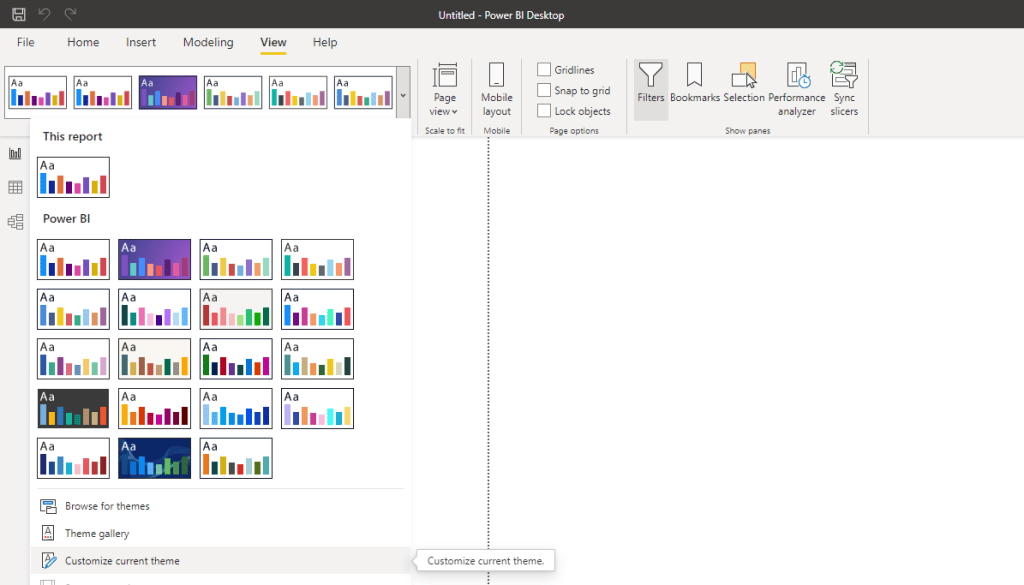Open the Modeling ribbon tab
This screenshot has width=1024, height=585.
tap(208, 43)
